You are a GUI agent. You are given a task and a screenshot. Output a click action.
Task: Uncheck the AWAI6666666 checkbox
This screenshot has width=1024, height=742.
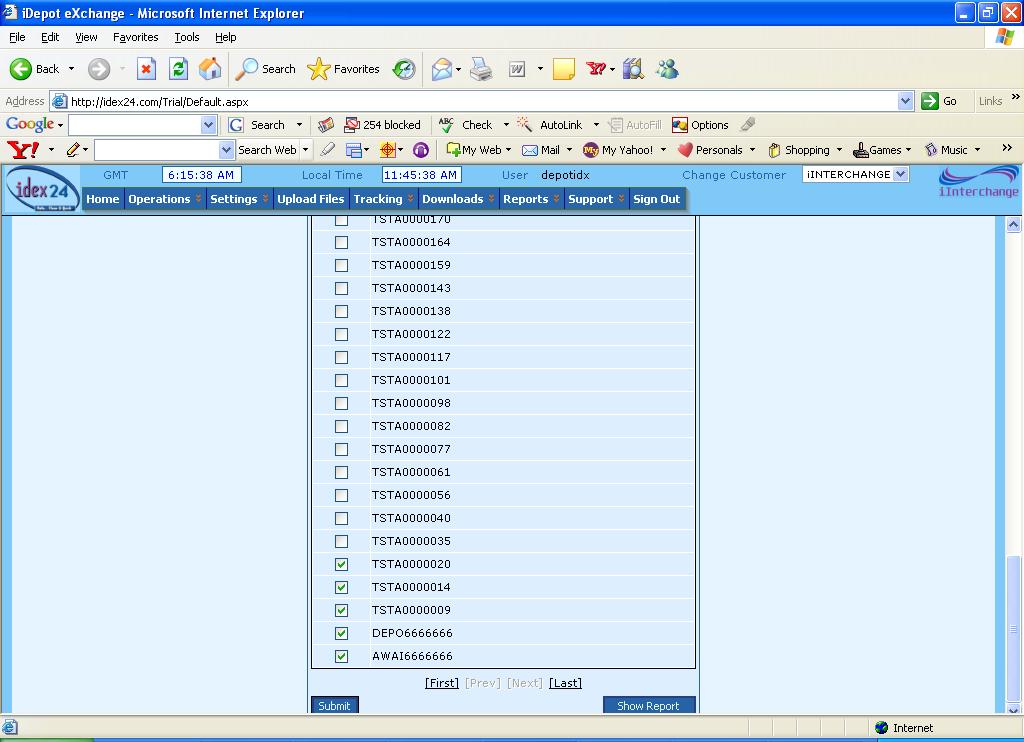341,657
